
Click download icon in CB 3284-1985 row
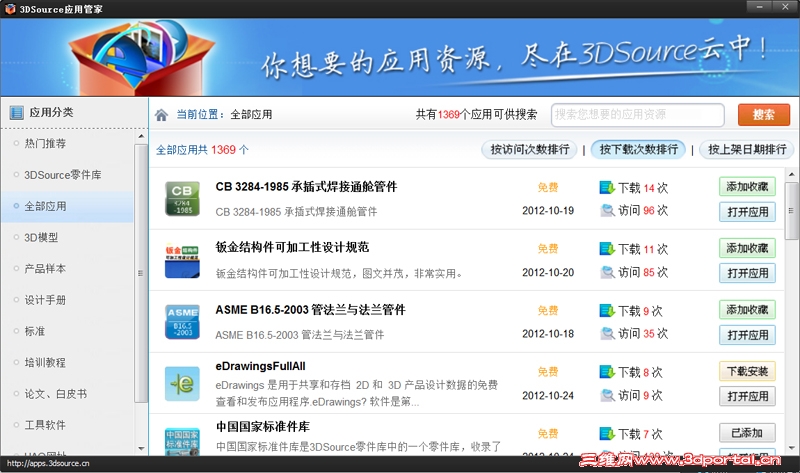[607, 187]
